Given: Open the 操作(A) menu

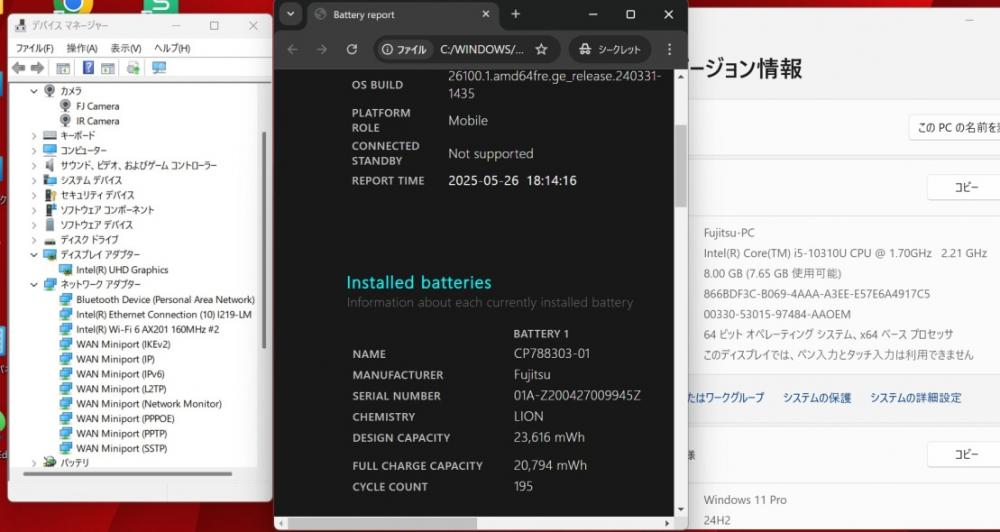Looking at the screenshot, I should pyautogui.click(x=82, y=48).
